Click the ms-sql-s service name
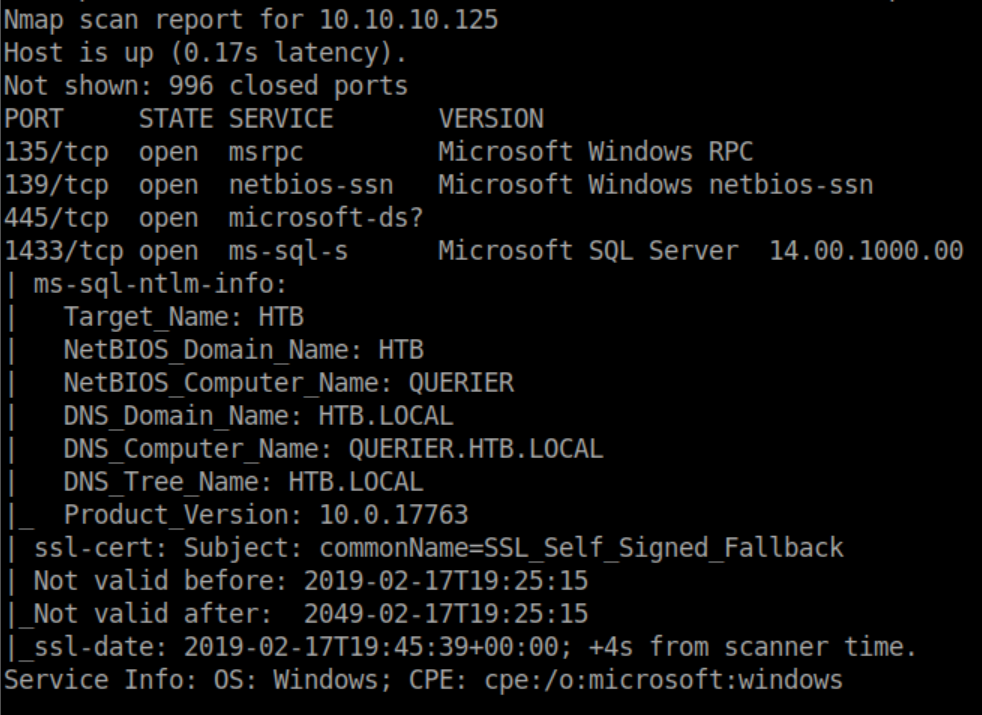This screenshot has width=982, height=715. 289,251
